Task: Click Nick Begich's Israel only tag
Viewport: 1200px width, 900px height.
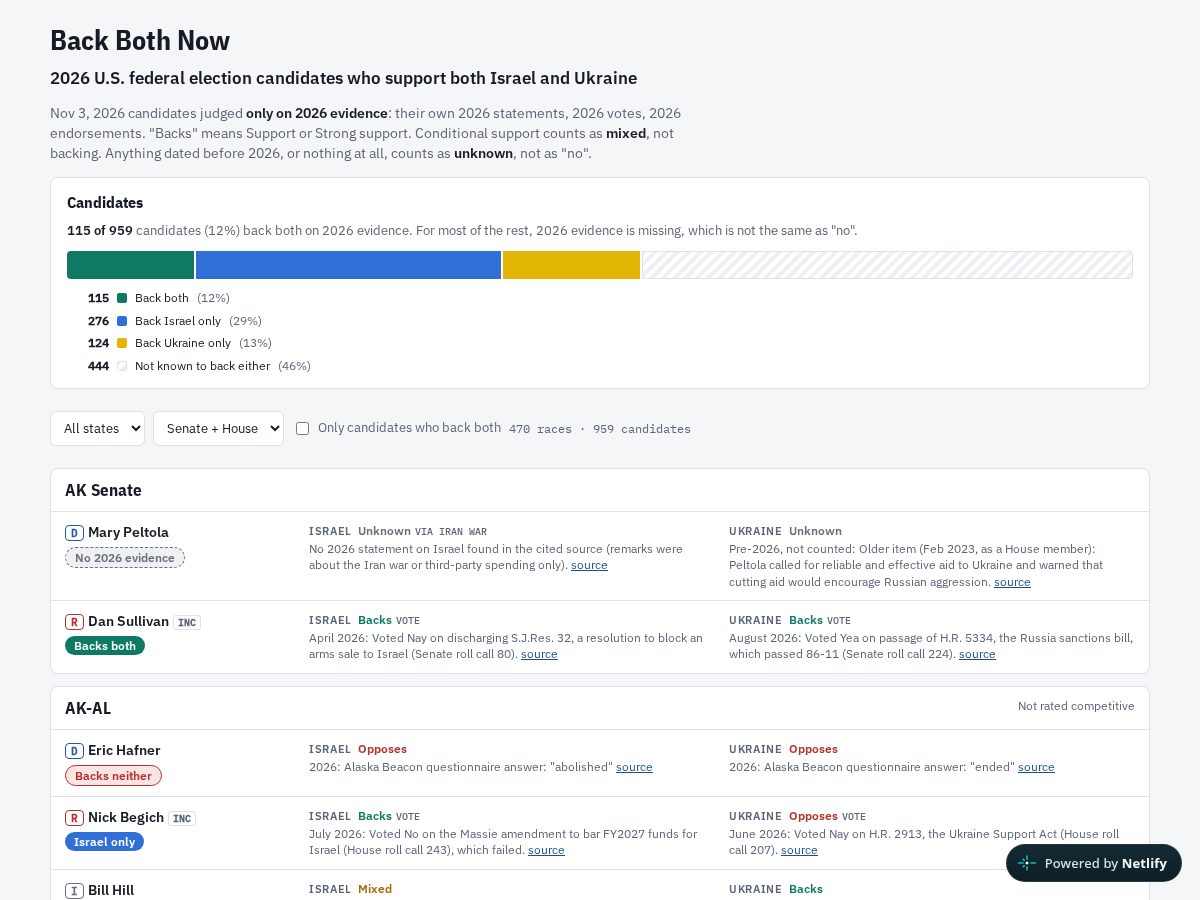Action: click(104, 842)
